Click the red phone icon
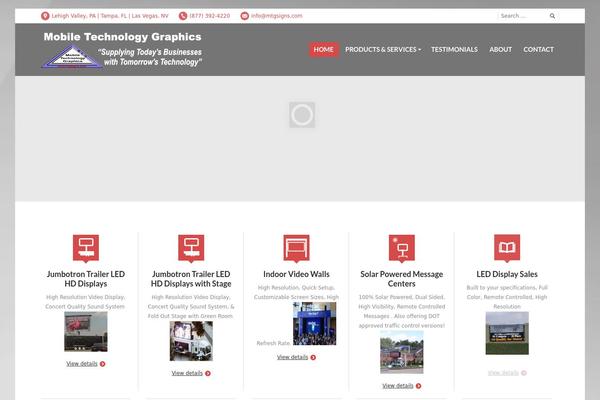This screenshot has height=400, width=600. 183,16
